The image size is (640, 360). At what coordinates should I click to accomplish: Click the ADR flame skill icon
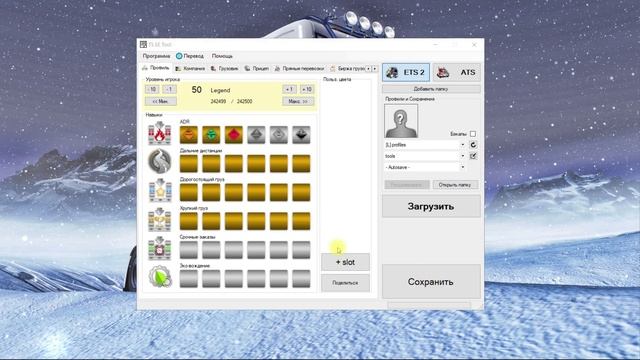pos(160,133)
